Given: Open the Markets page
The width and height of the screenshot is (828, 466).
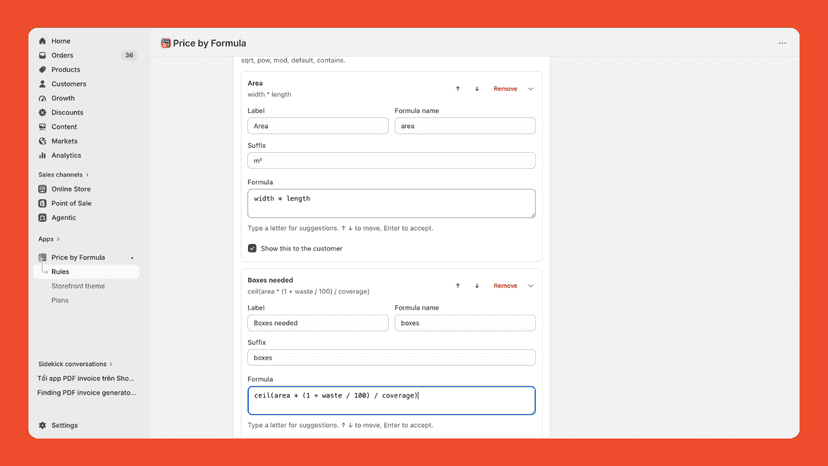Looking at the screenshot, I should point(64,141).
